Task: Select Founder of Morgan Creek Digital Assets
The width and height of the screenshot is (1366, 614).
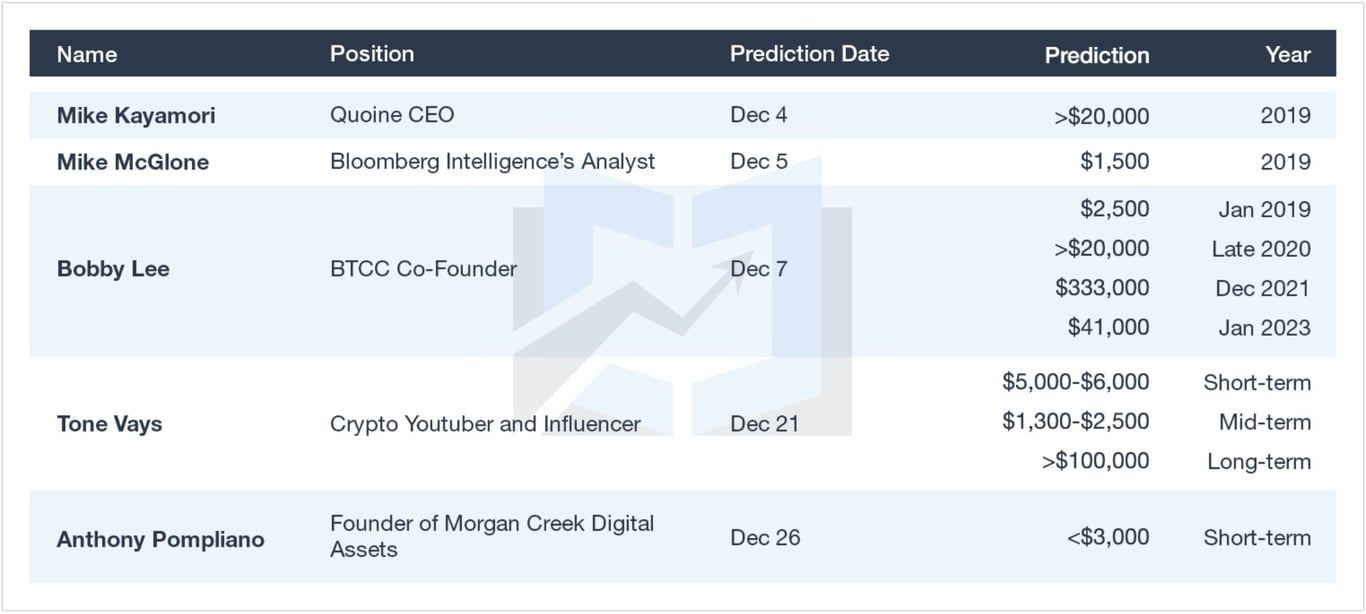Action: [491, 536]
